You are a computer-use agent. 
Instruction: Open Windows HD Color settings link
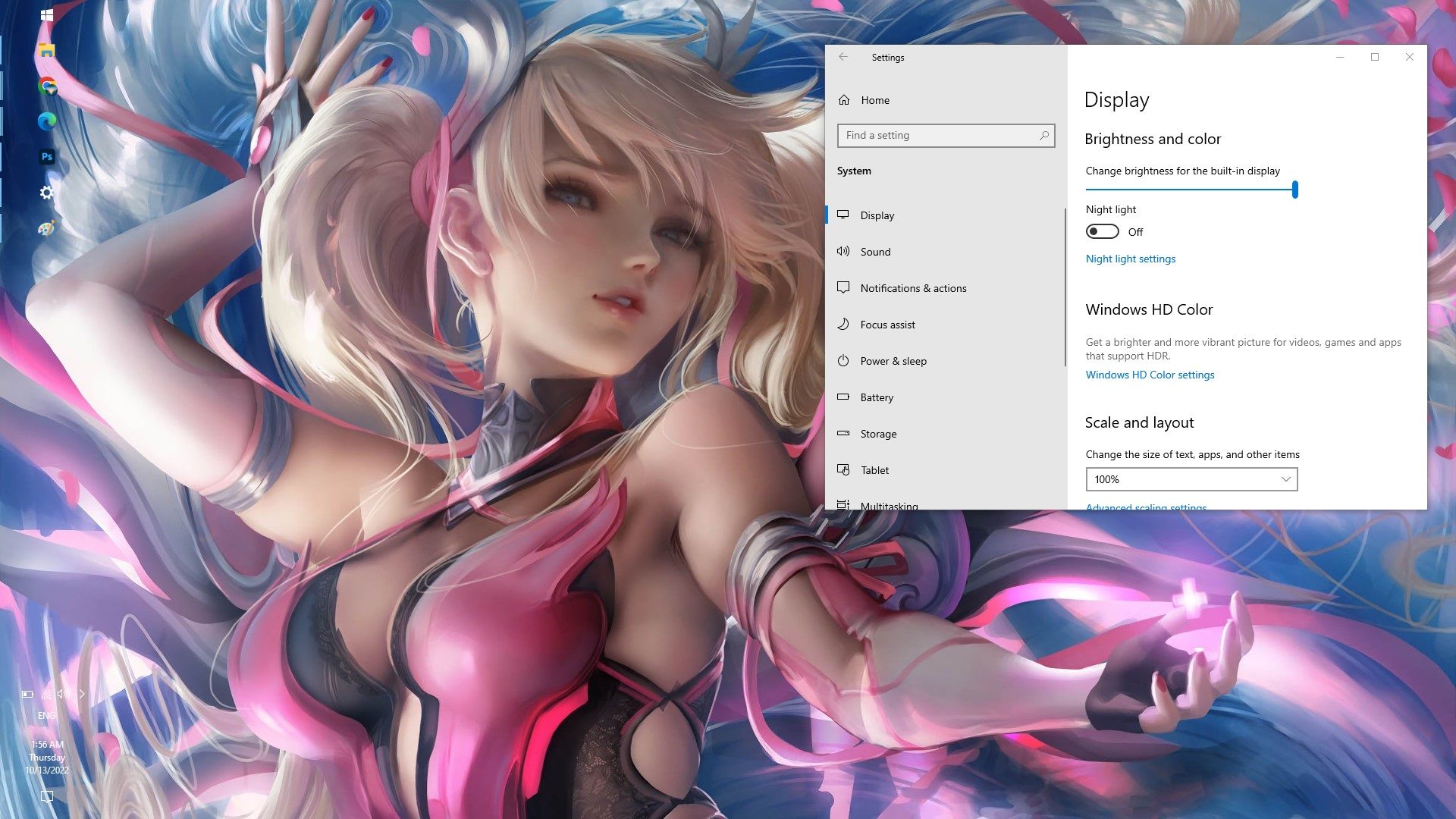[x=1150, y=374]
